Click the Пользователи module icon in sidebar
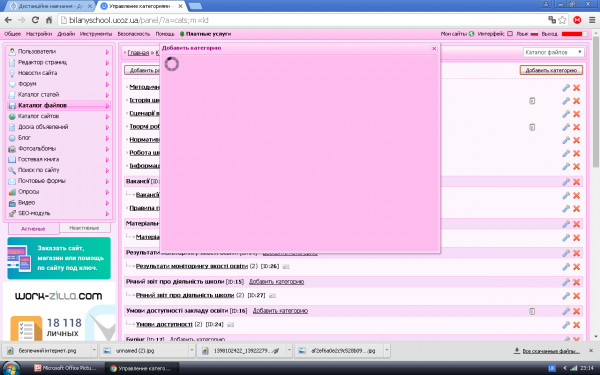 pyautogui.click(x=12, y=51)
